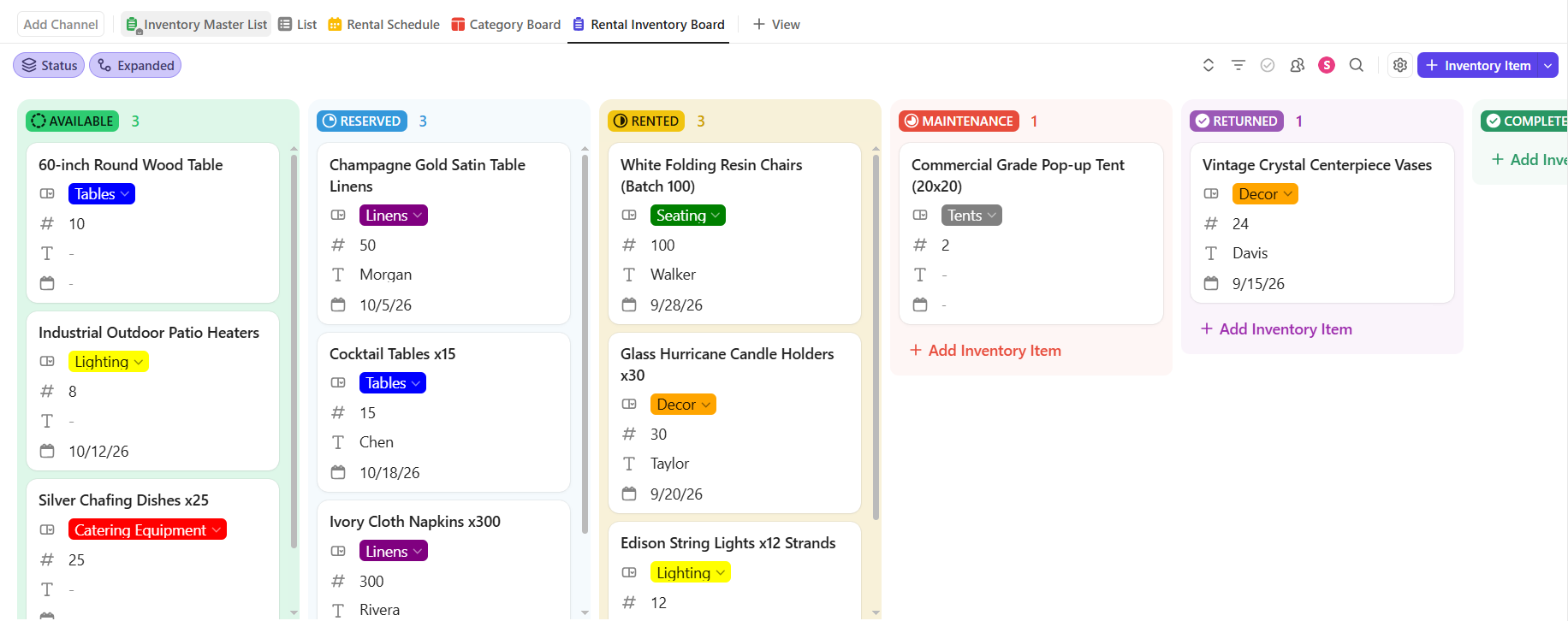The width and height of the screenshot is (1568, 621).
Task: Open Seating category dropdown
Action: point(688,216)
